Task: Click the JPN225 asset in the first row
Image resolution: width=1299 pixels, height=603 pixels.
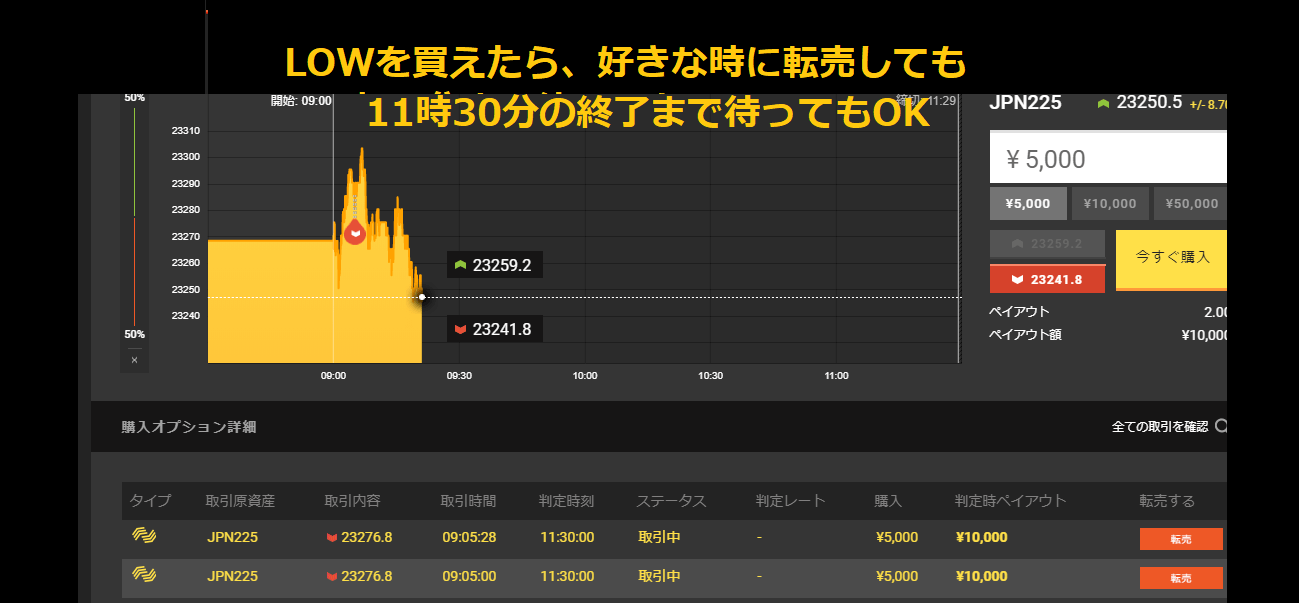Action: pyautogui.click(x=232, y=537)
